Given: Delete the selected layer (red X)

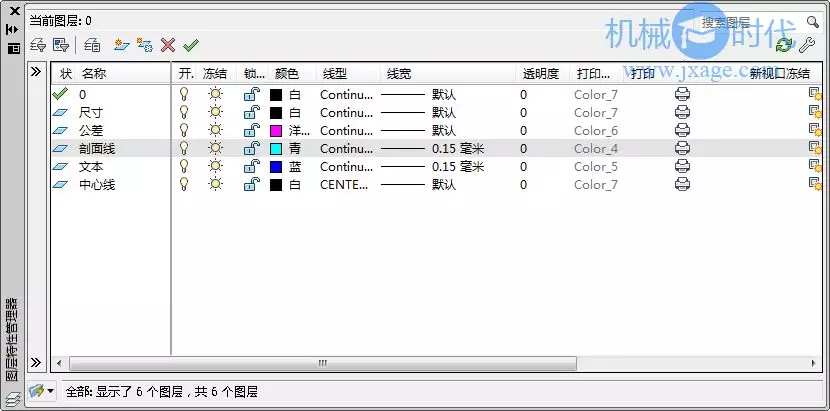Looking at the screenshot, I should pos(168,46).
